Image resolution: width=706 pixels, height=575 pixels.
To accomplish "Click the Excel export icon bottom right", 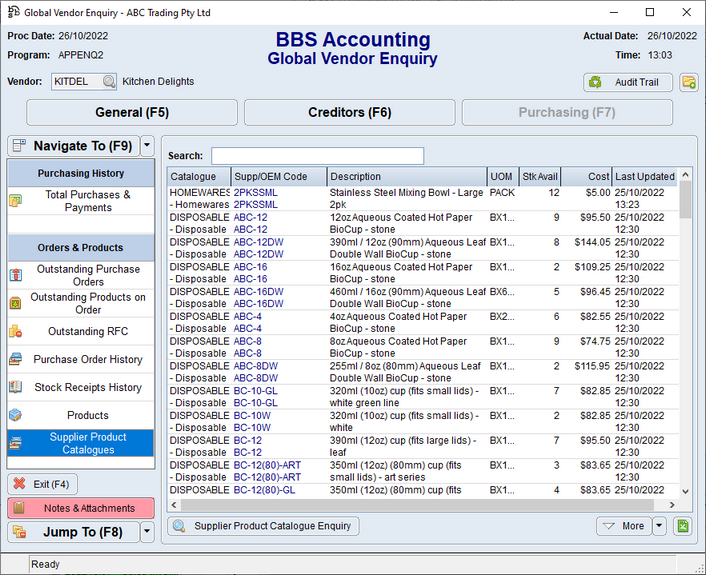I will (682, 526).
